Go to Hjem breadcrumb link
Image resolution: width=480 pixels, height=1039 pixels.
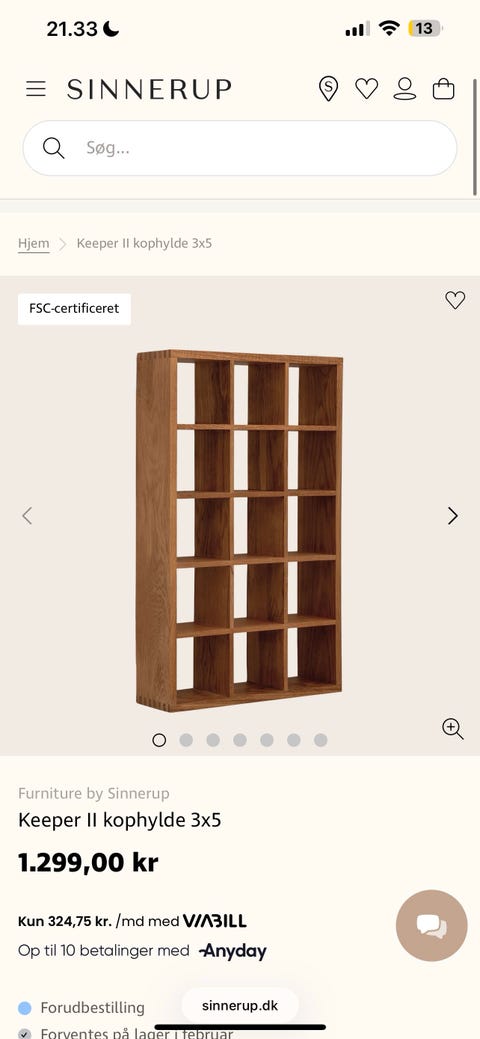click(33, 243)
